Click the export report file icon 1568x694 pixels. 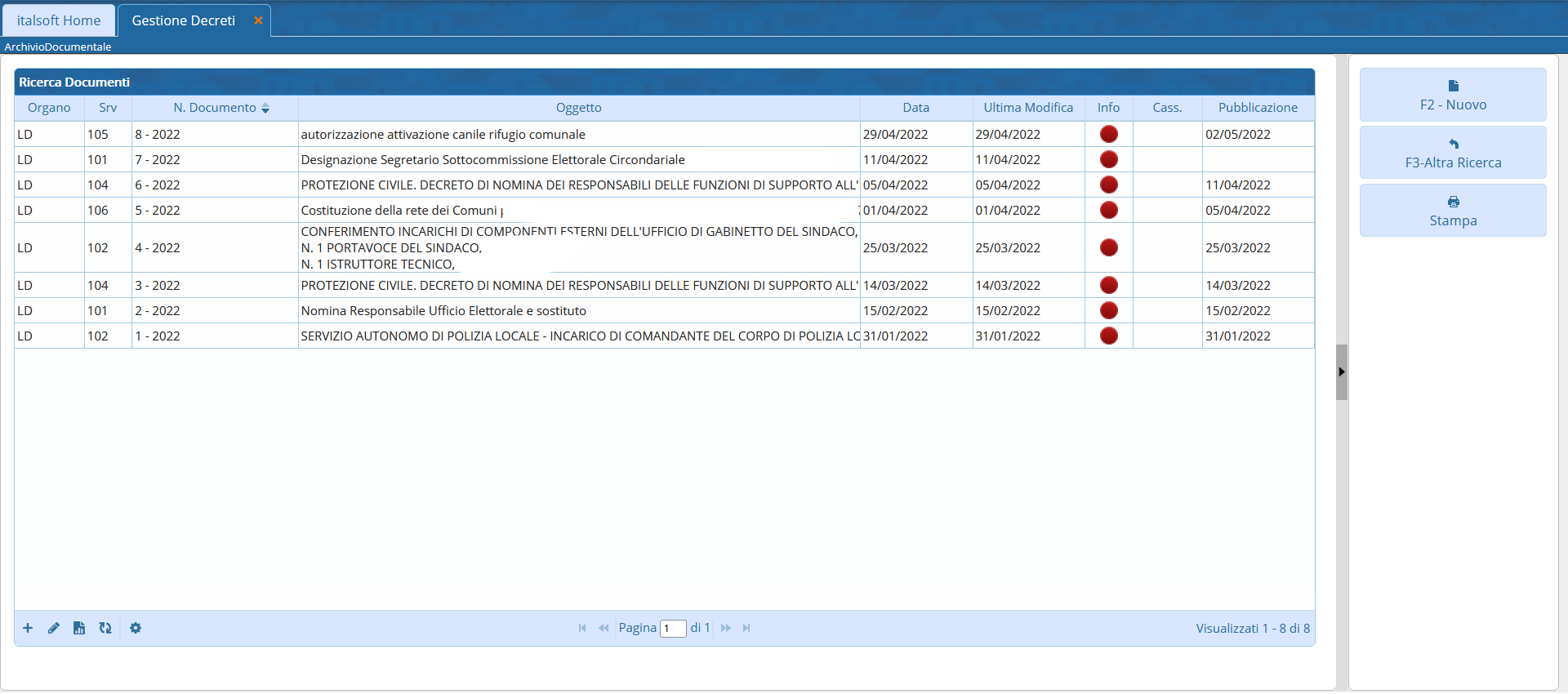tap(79, 628)
